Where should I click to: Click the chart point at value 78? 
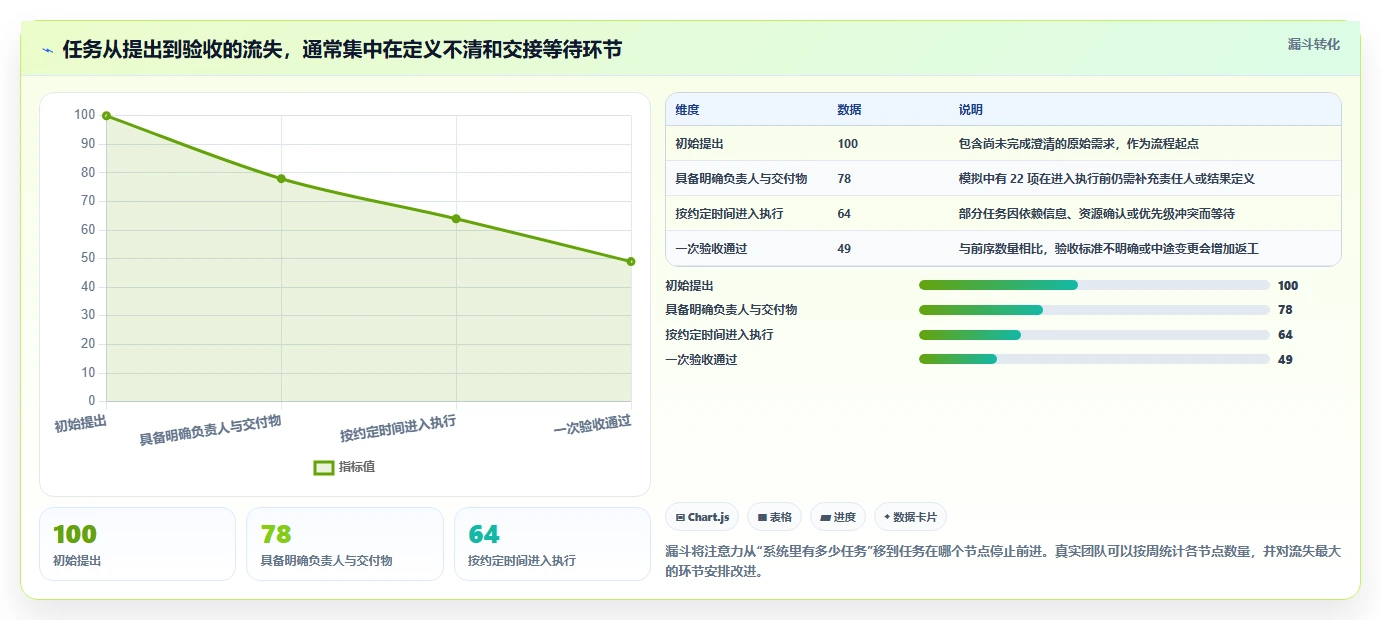tap(281, 179)
